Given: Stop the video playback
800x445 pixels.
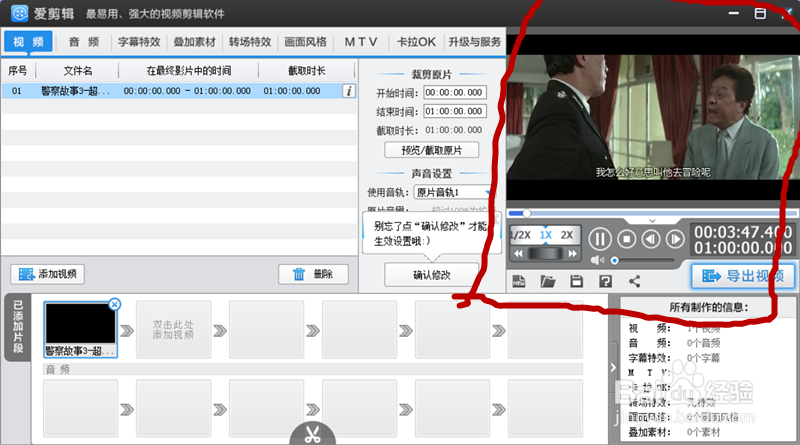Looking at the screenshot, I should (x=627, y=239).
